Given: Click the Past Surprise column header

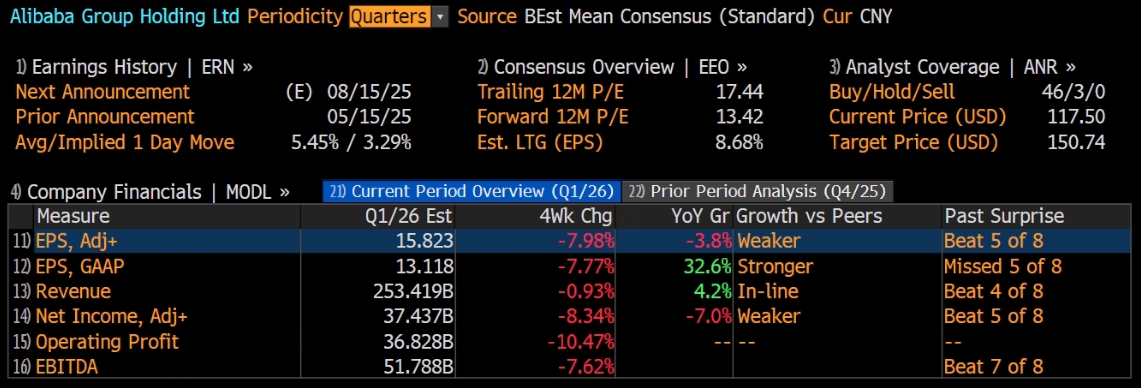Looking at the screenshot, I should tap(1004, 216).
